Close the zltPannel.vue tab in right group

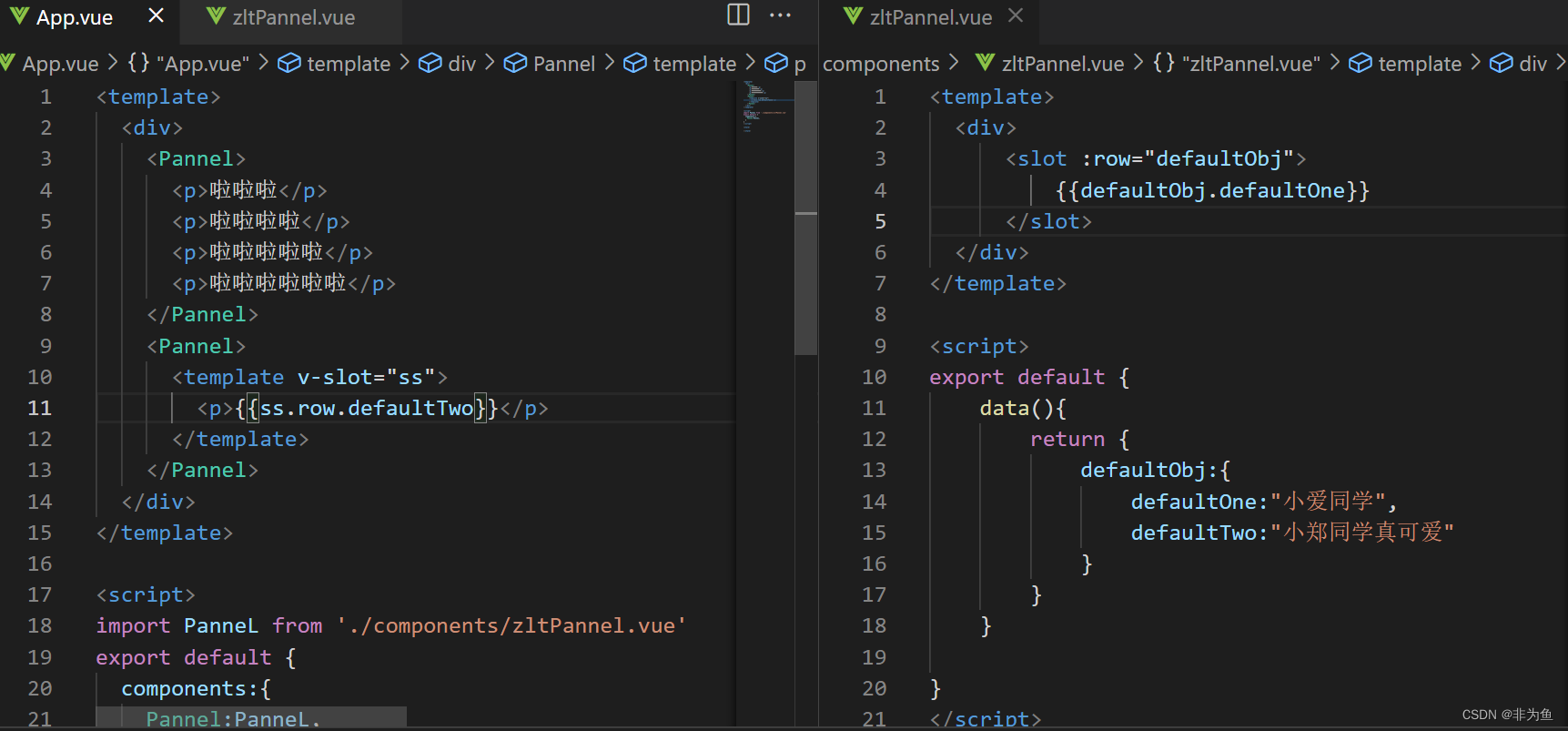click(1016, 15)
